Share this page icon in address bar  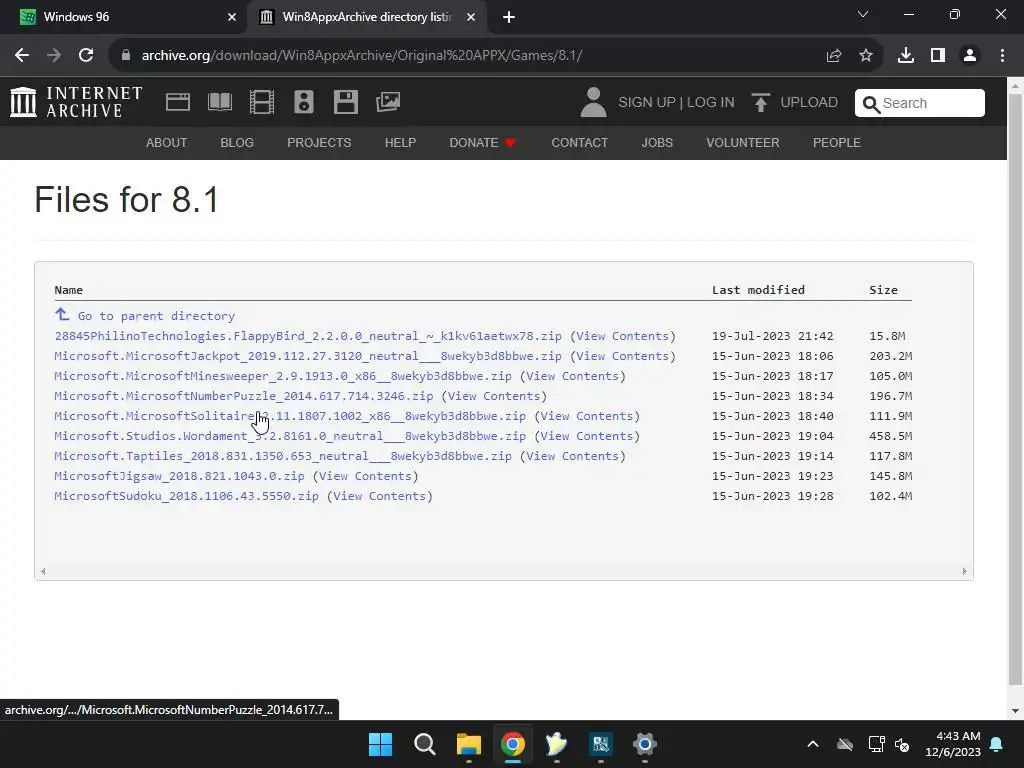834,56
